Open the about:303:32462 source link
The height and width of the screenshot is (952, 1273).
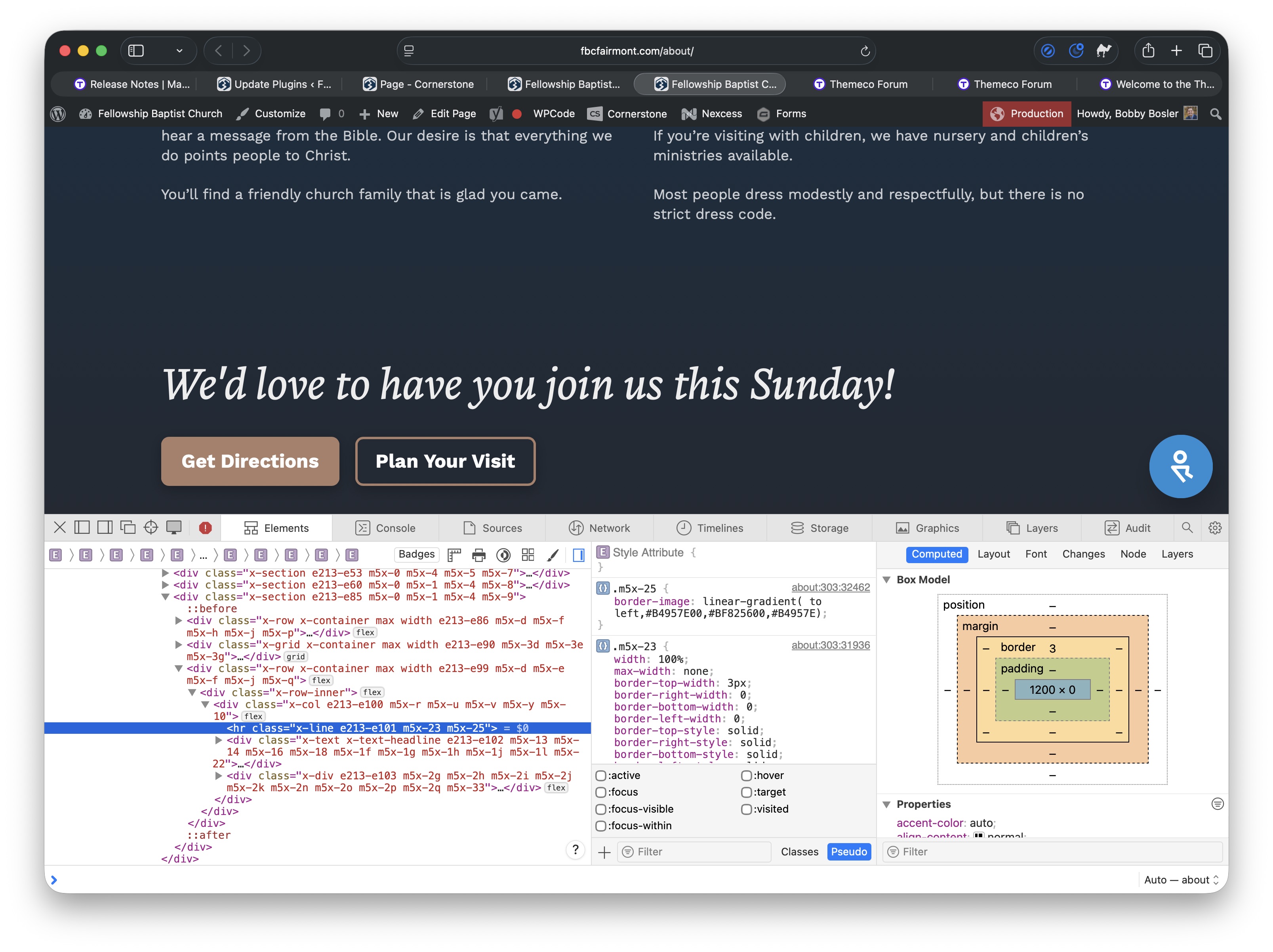coord(830,587)
